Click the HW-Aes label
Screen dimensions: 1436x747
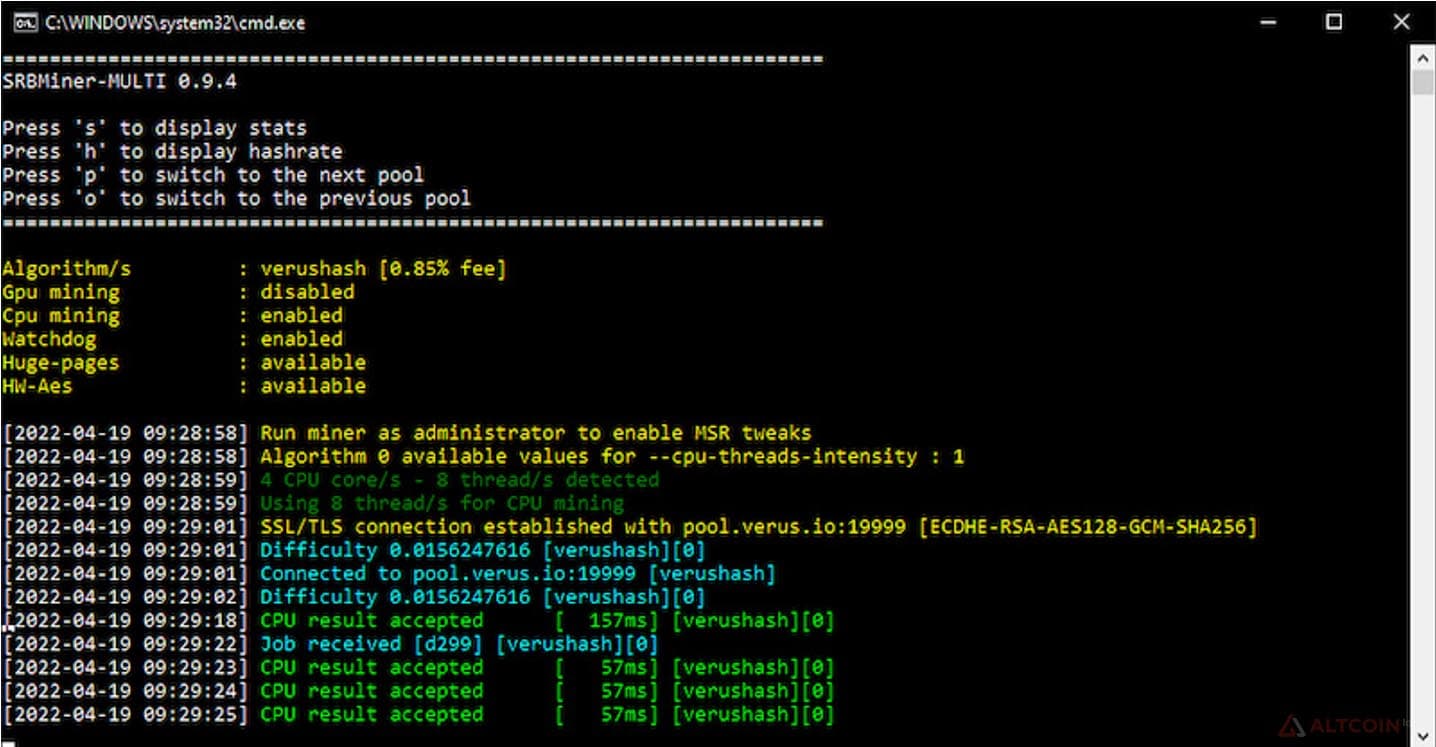[x=37, y=386]
